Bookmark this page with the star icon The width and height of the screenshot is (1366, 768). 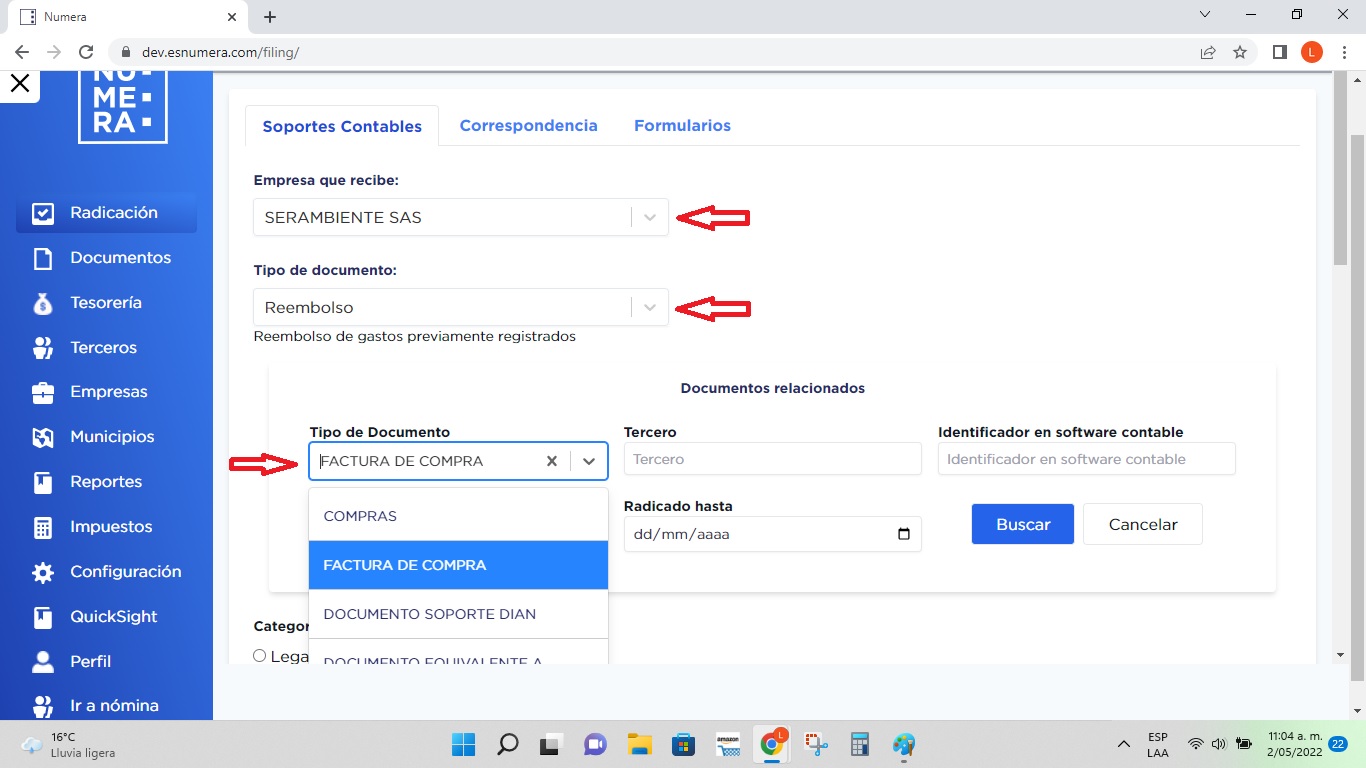tap(1240, 52)
